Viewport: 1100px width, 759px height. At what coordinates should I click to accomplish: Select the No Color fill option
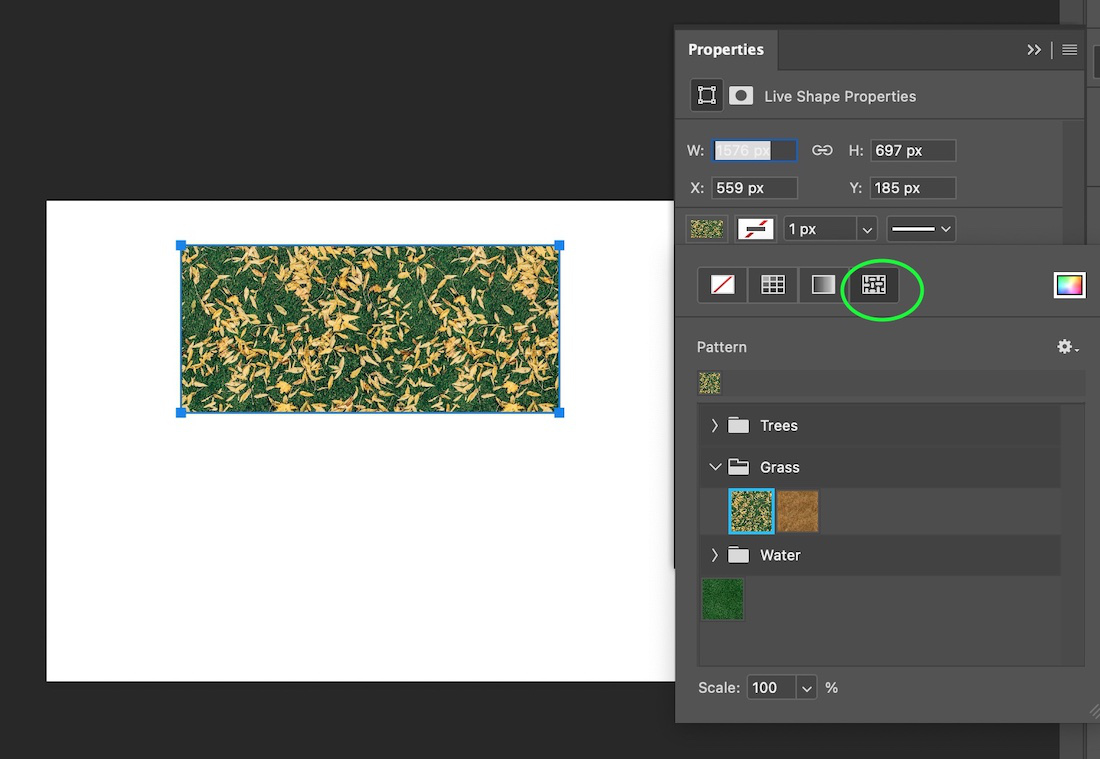tap(723, 285)
